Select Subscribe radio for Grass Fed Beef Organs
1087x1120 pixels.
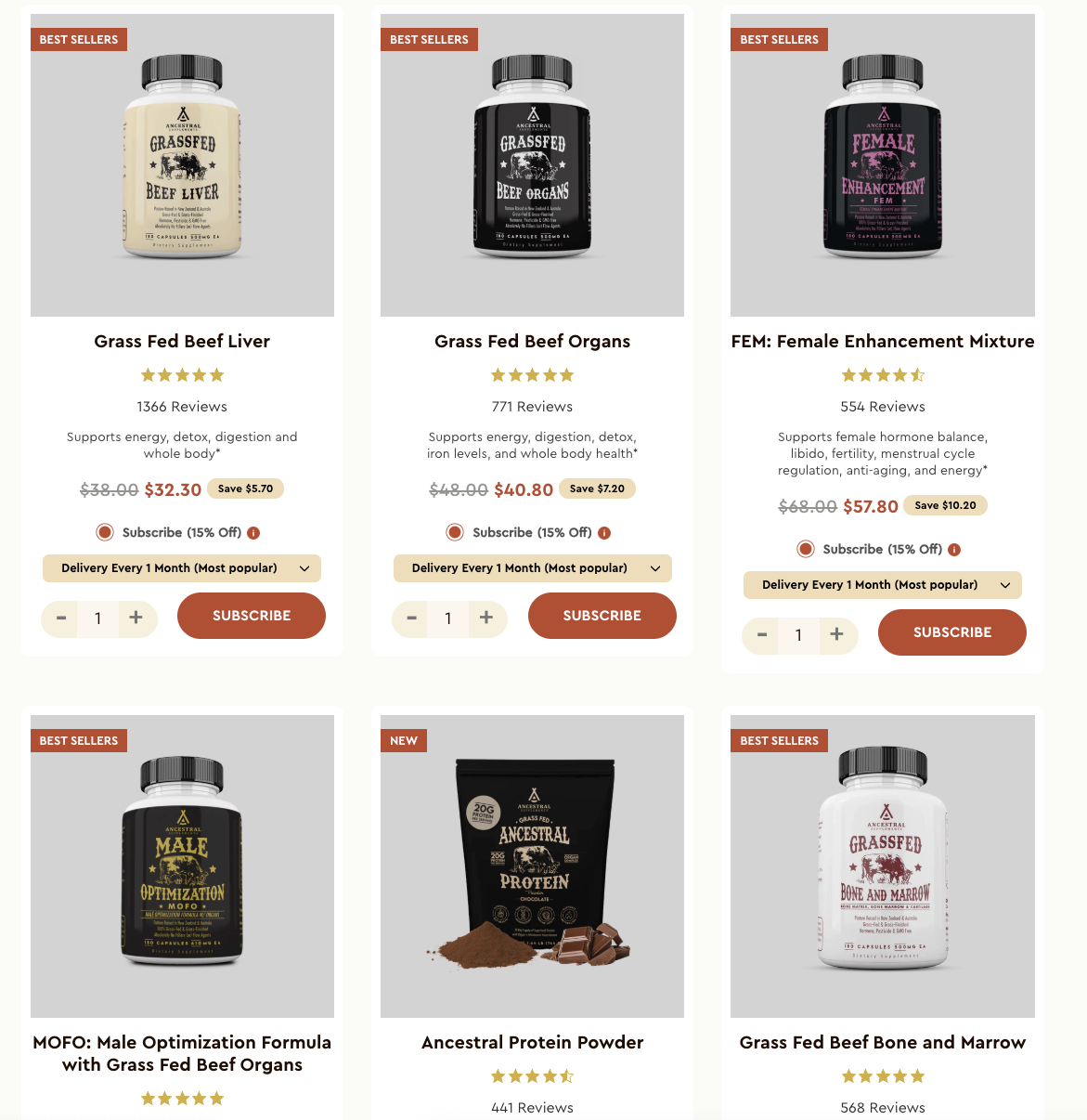[x=455, y=532]
